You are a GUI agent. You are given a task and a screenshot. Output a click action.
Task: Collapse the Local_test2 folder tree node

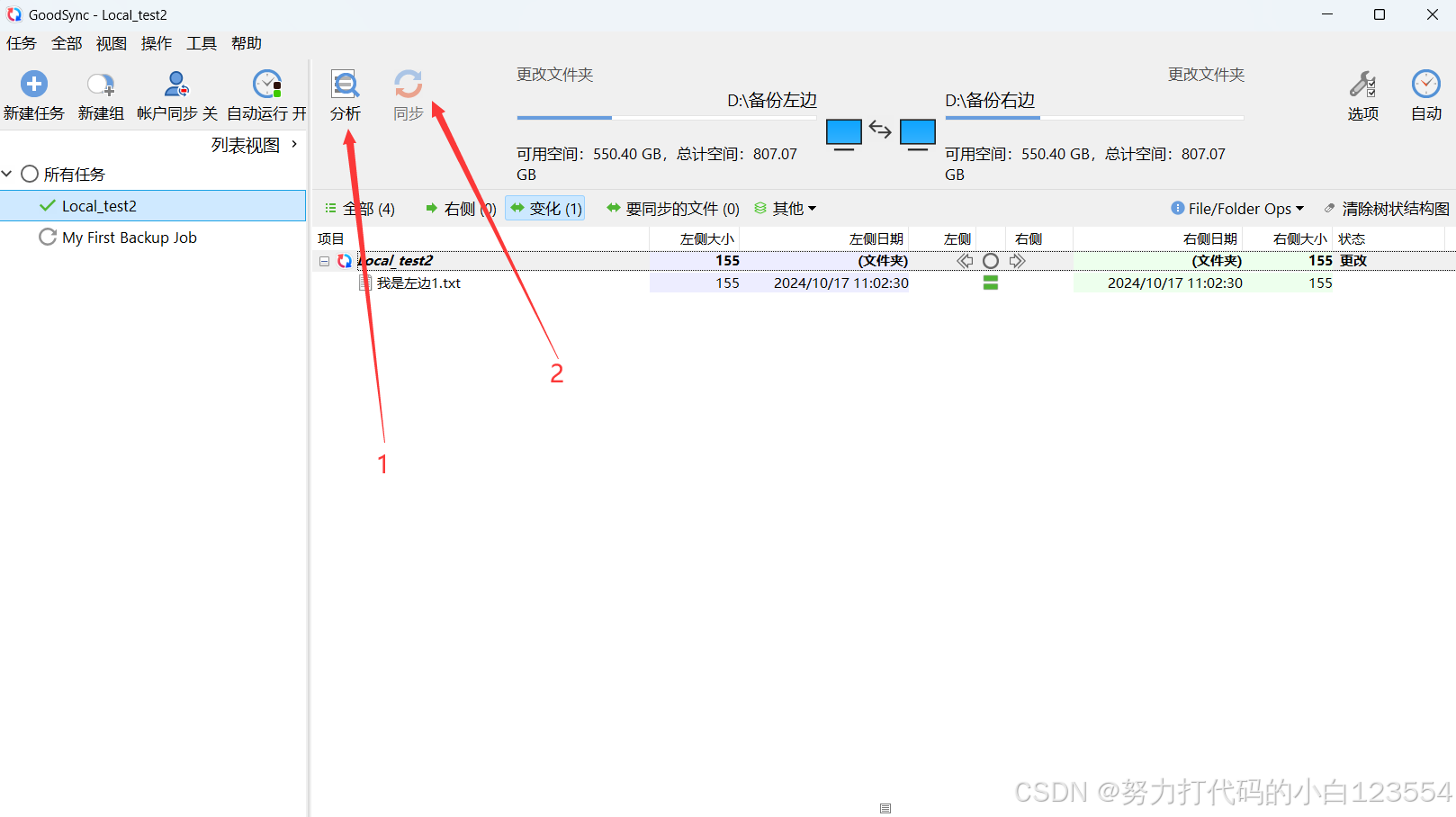(x=324, y=261)
